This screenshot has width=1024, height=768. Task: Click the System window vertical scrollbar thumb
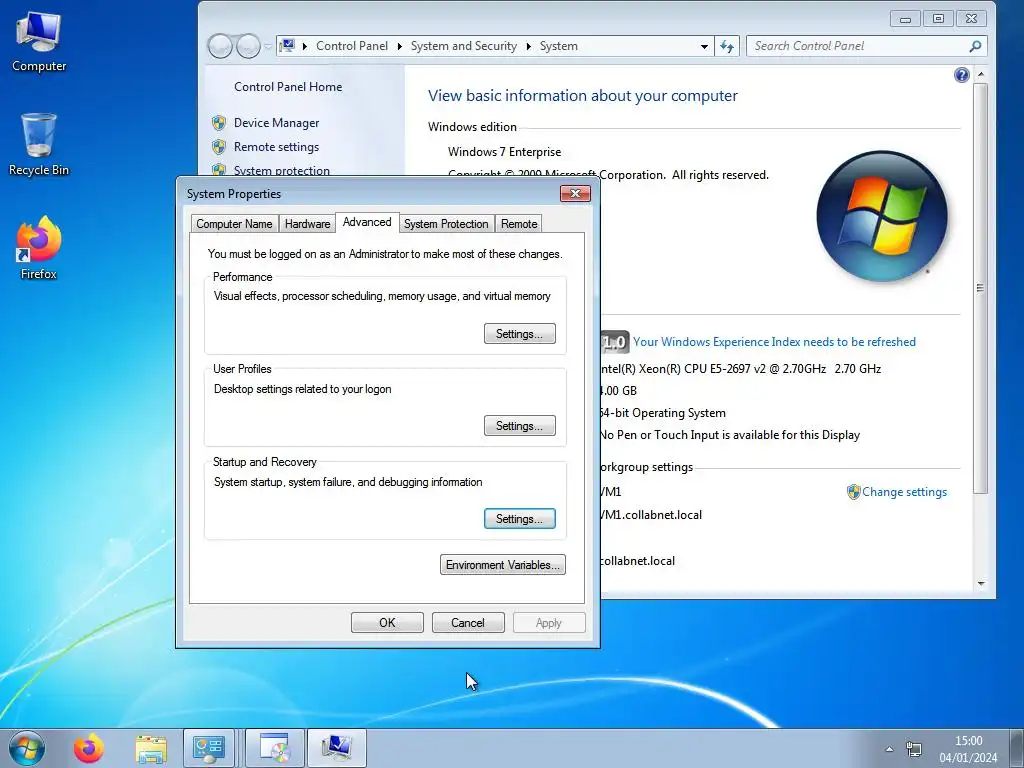(x=980, y=287)
